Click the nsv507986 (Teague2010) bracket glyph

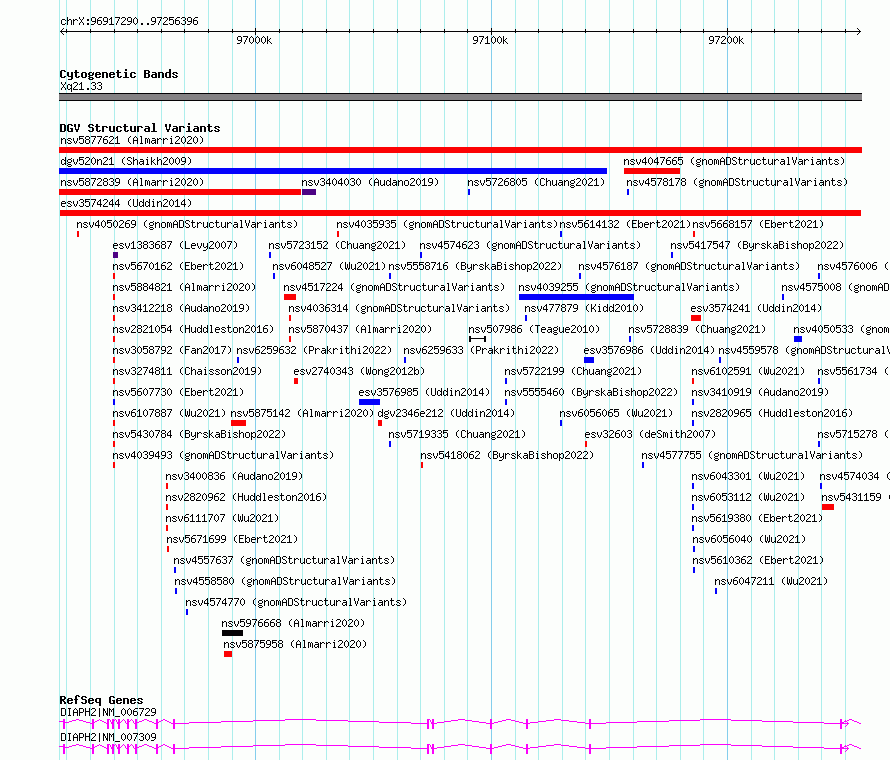[x=477, y=339]
